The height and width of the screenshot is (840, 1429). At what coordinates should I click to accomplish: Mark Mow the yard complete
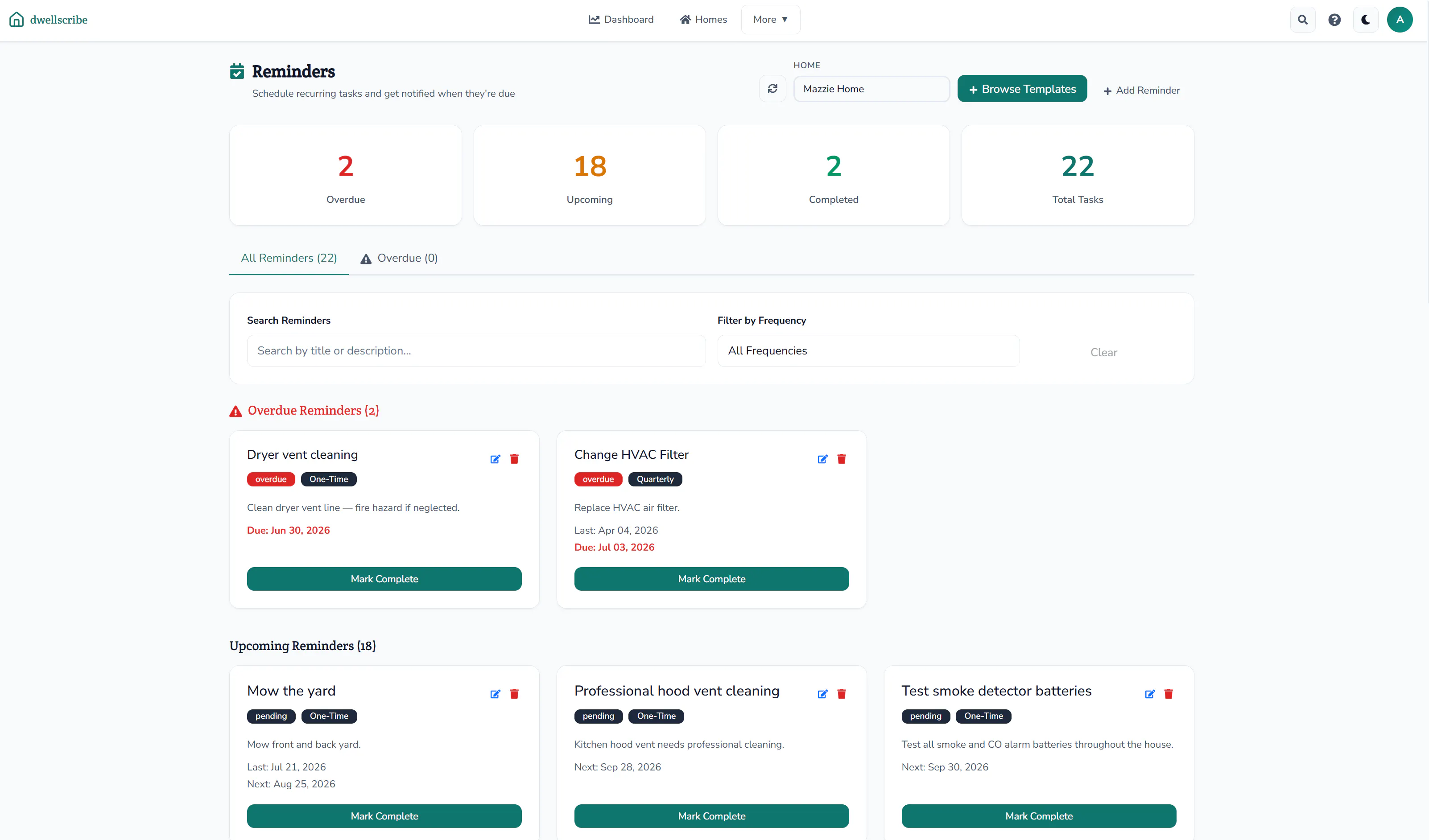[x=384, y=816]
